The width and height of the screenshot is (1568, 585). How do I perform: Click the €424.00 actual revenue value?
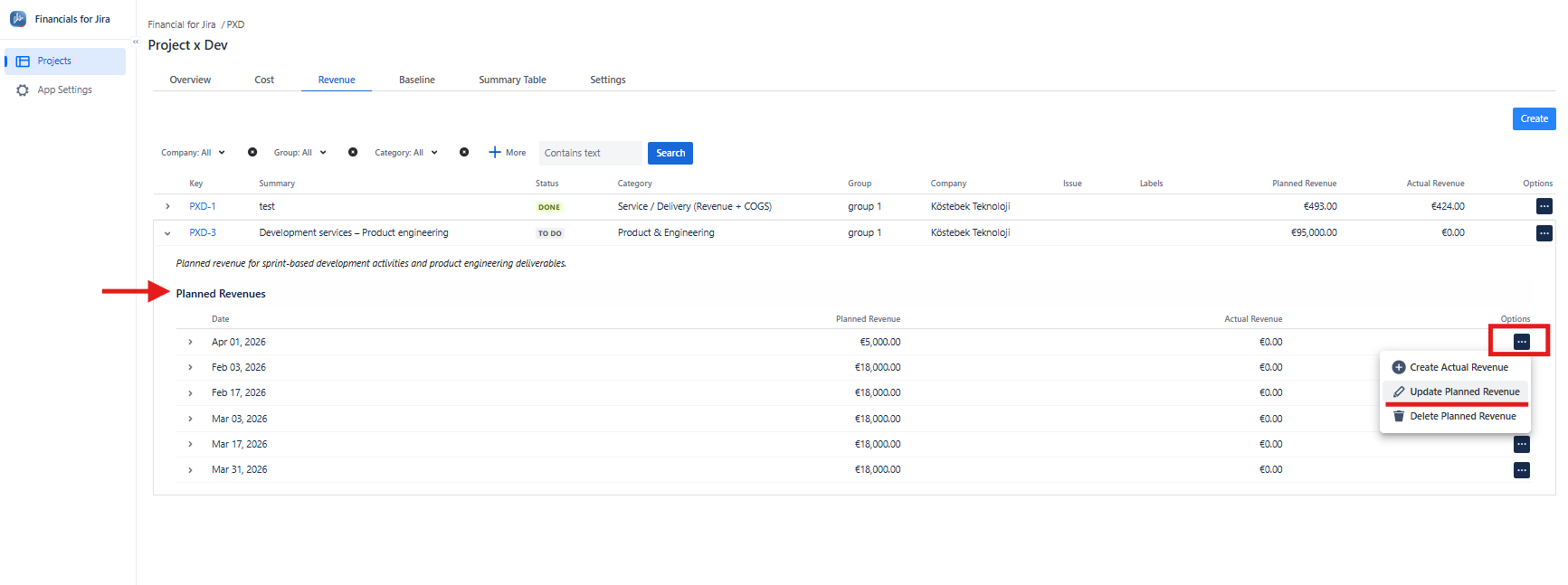(x=1448, y=206)
